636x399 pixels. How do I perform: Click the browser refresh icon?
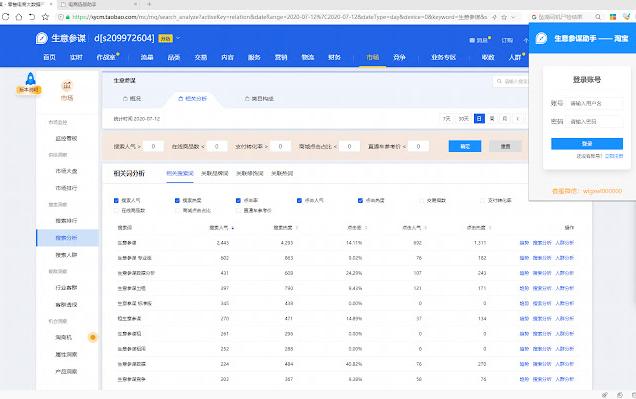5,17
